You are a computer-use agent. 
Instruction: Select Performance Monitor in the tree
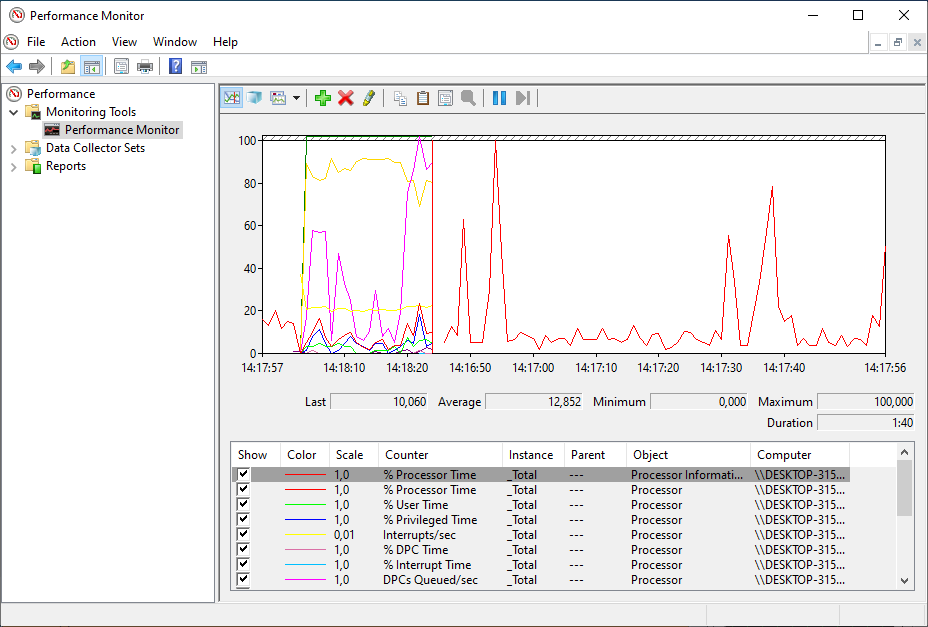pos(121,129)
